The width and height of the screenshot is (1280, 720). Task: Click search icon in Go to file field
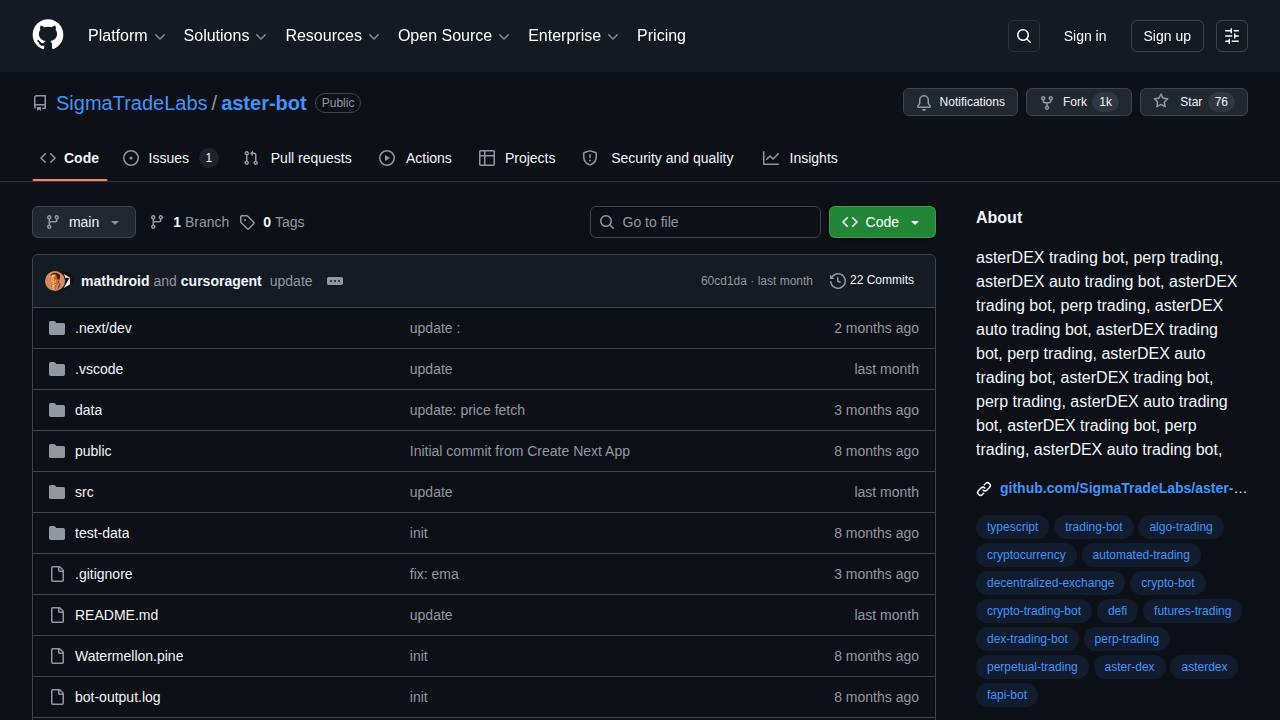[x=607, y=222]
